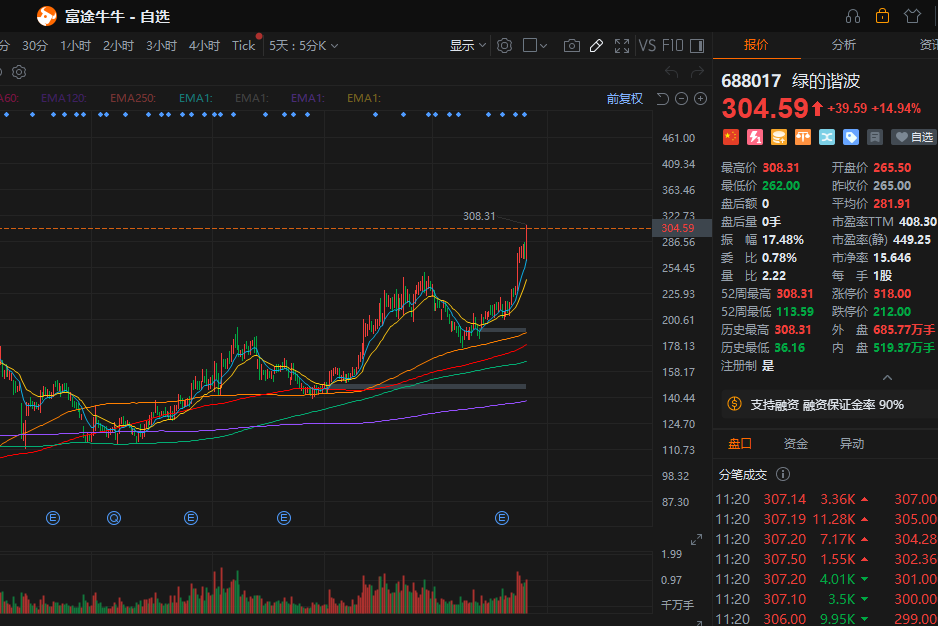
Task: Click info icon next to 分笔成交
Action: tap(782, 475)
